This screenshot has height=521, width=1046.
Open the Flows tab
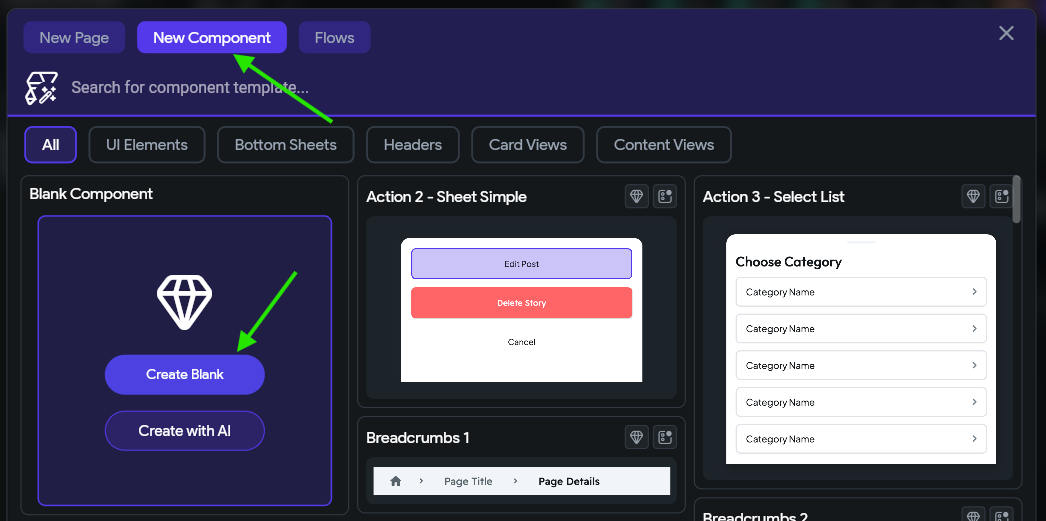pos(334,37)
